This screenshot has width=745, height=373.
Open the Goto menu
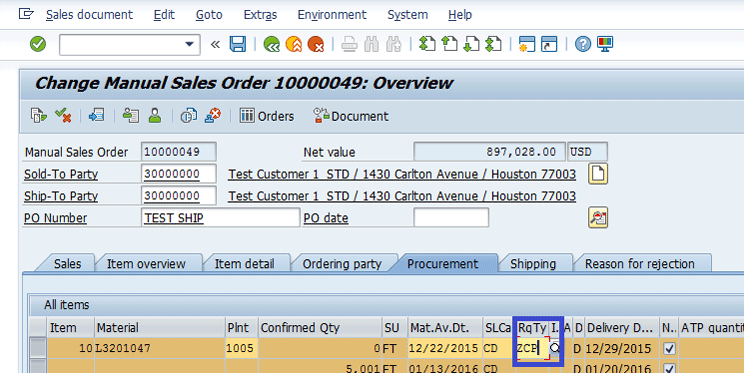click(x=209, y=15)
